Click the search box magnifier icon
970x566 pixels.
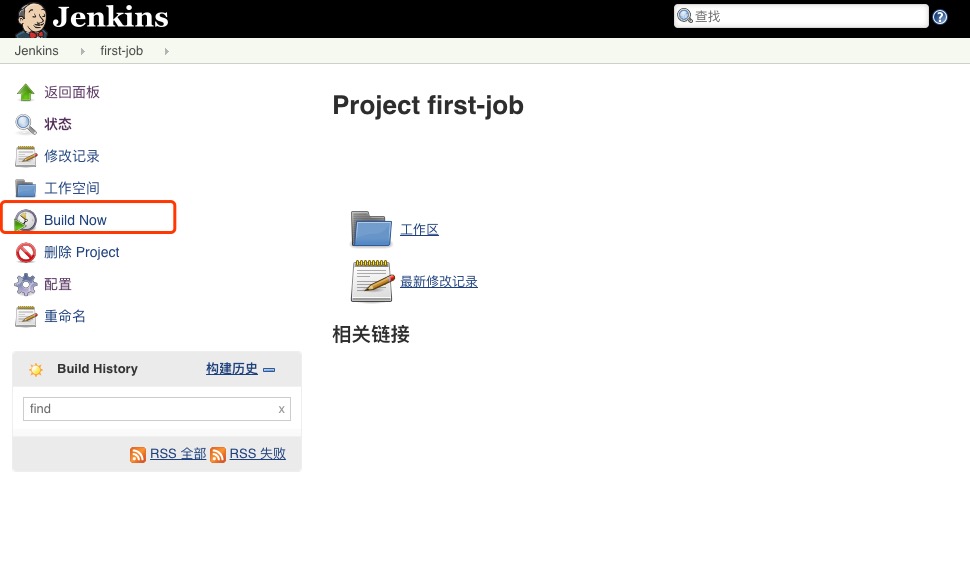point(684,16)
